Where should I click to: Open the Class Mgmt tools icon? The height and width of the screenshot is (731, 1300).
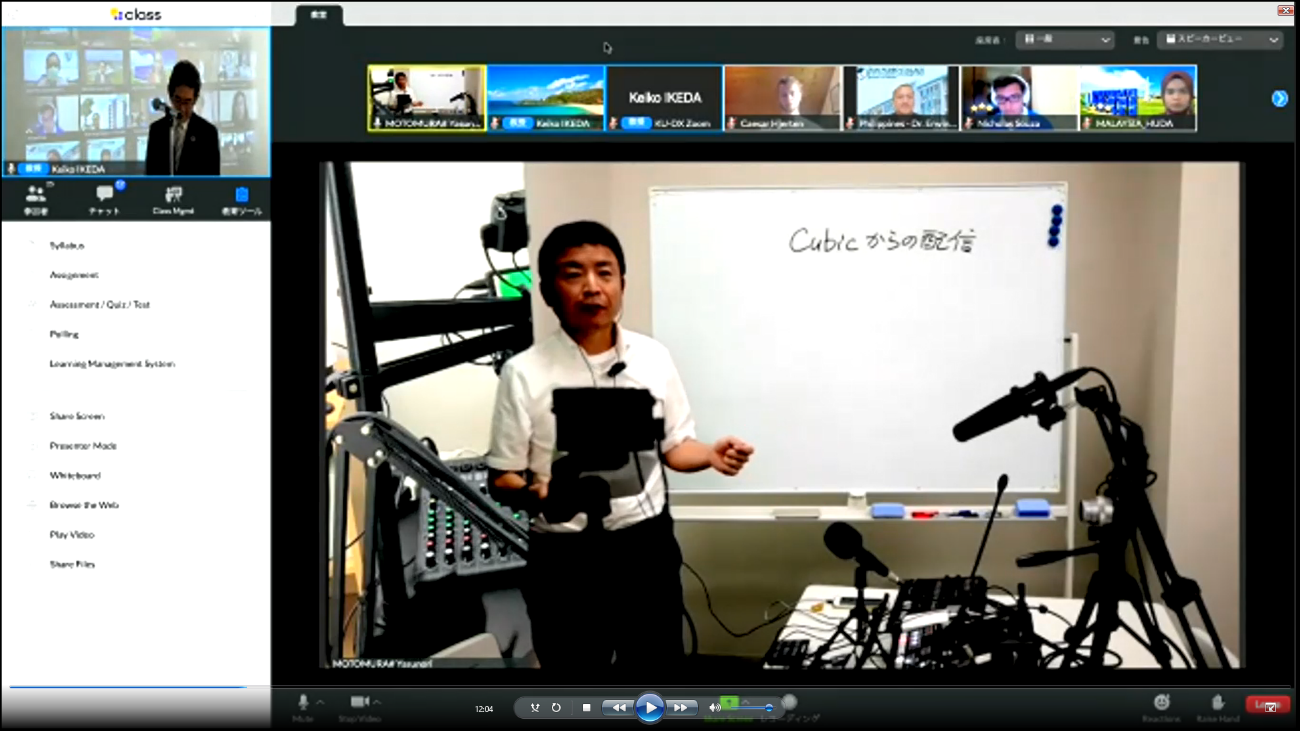point(173,196)
